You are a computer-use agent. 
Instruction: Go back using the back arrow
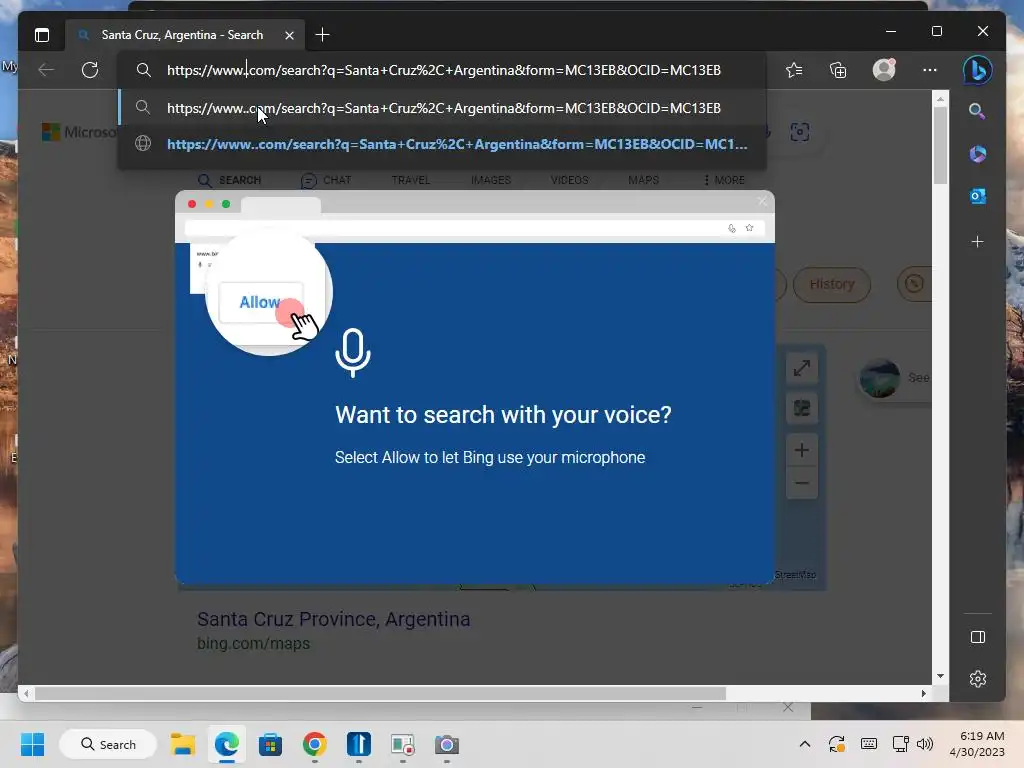(46, 70)
